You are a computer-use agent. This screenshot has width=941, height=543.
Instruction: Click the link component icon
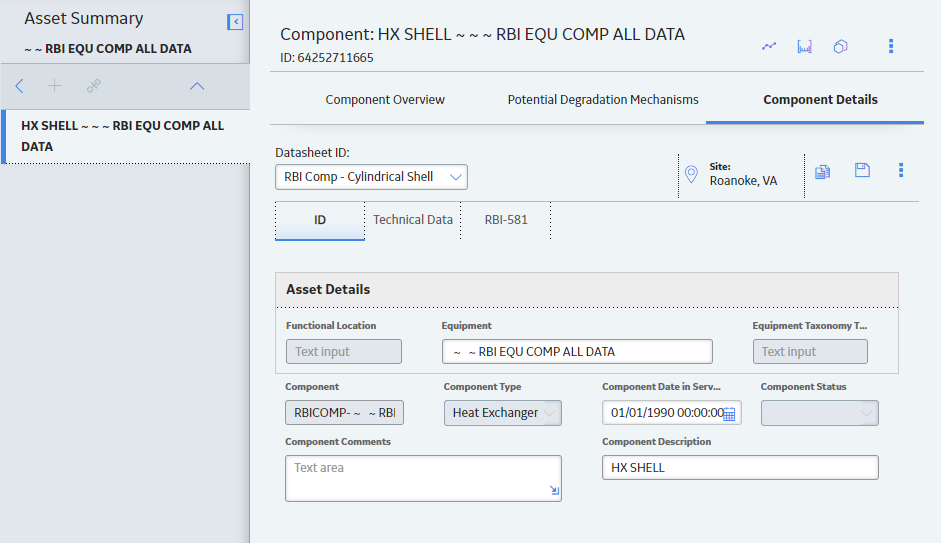(x=93, y=86)
